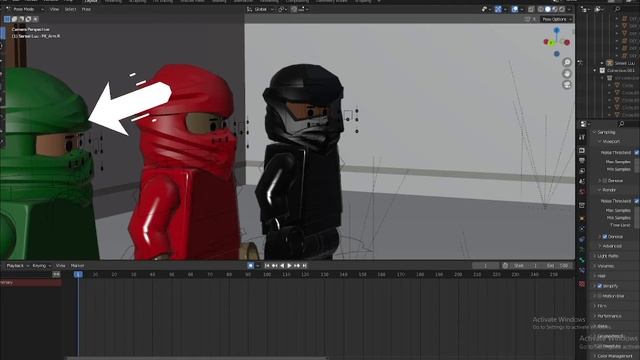This screenshot has width=640, height=360.
Task: Enable the Motion Blur checkbox
Action: point(600,296)
